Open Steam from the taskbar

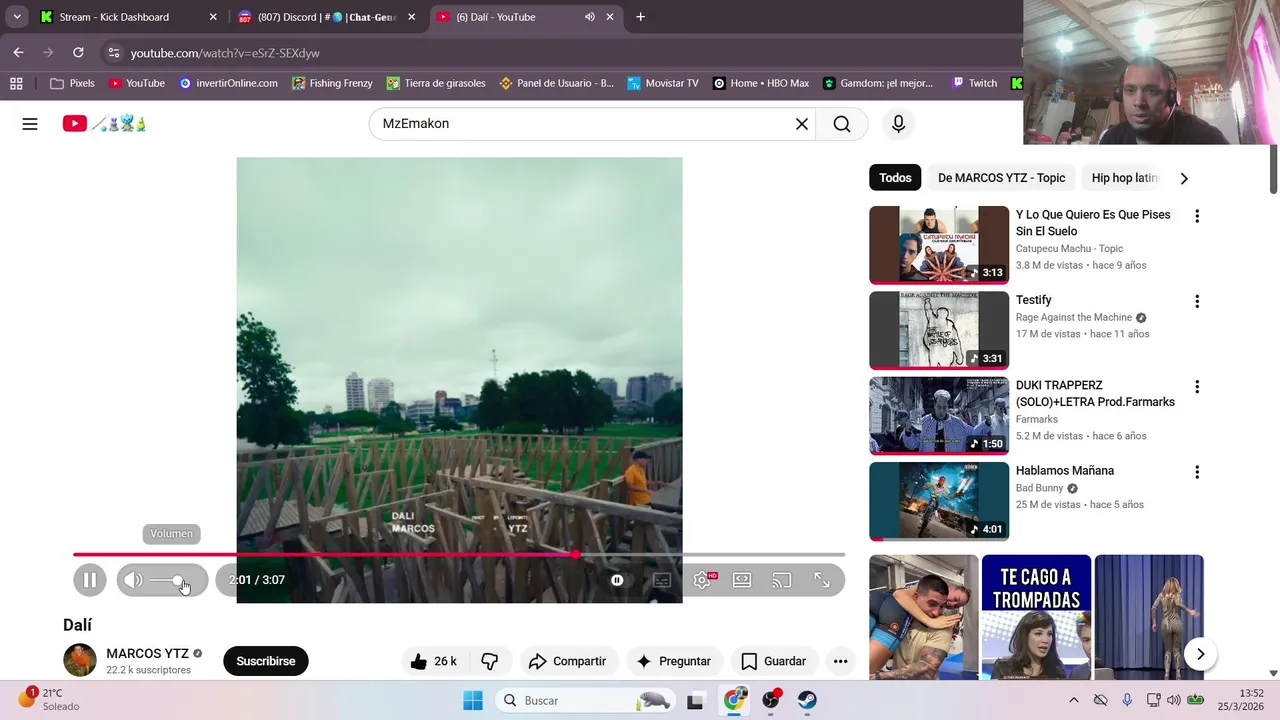[807, 700]
